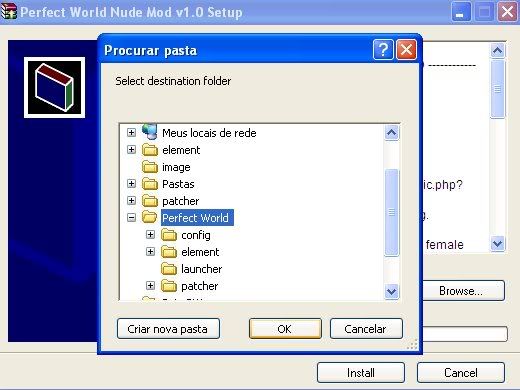Image resolution: width=520 pixels, height=390 pixels.
Task: Click the Install button
Action: 361,372
